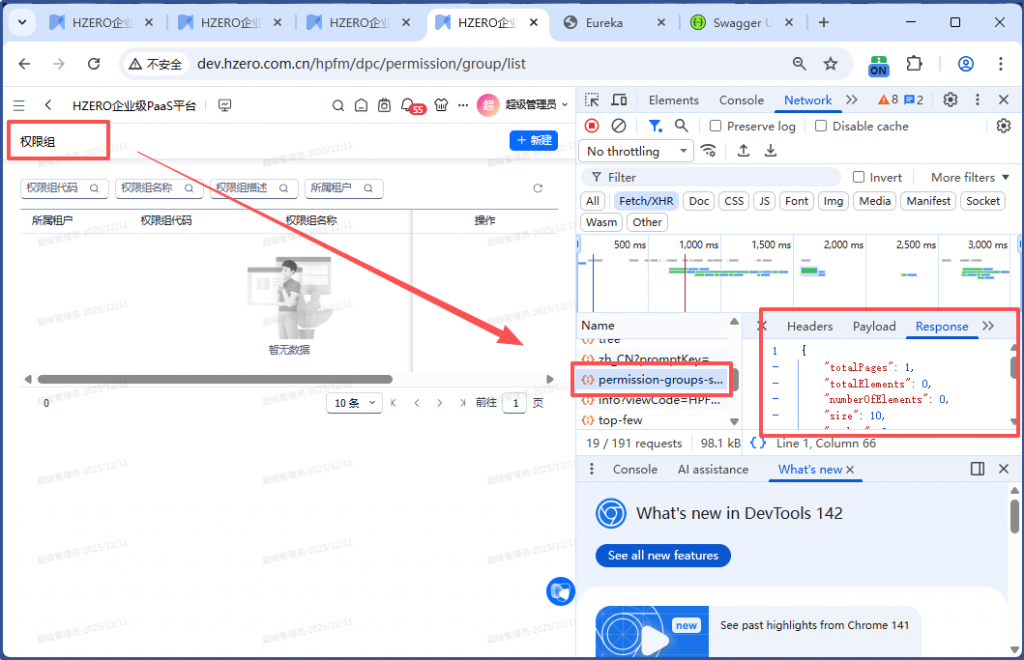Click the table refresh icon
The width and height of the screenshot is (1024, 660).
[538, 188]
